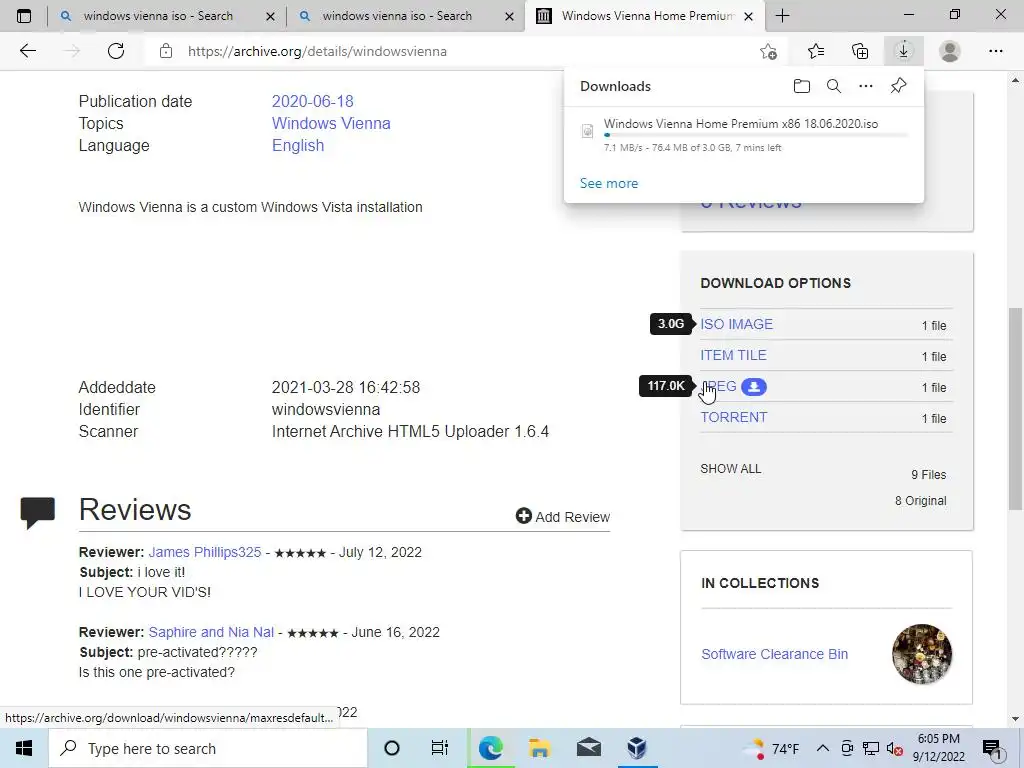Toggle the Downloads toolbar button

tap(904, 51)
